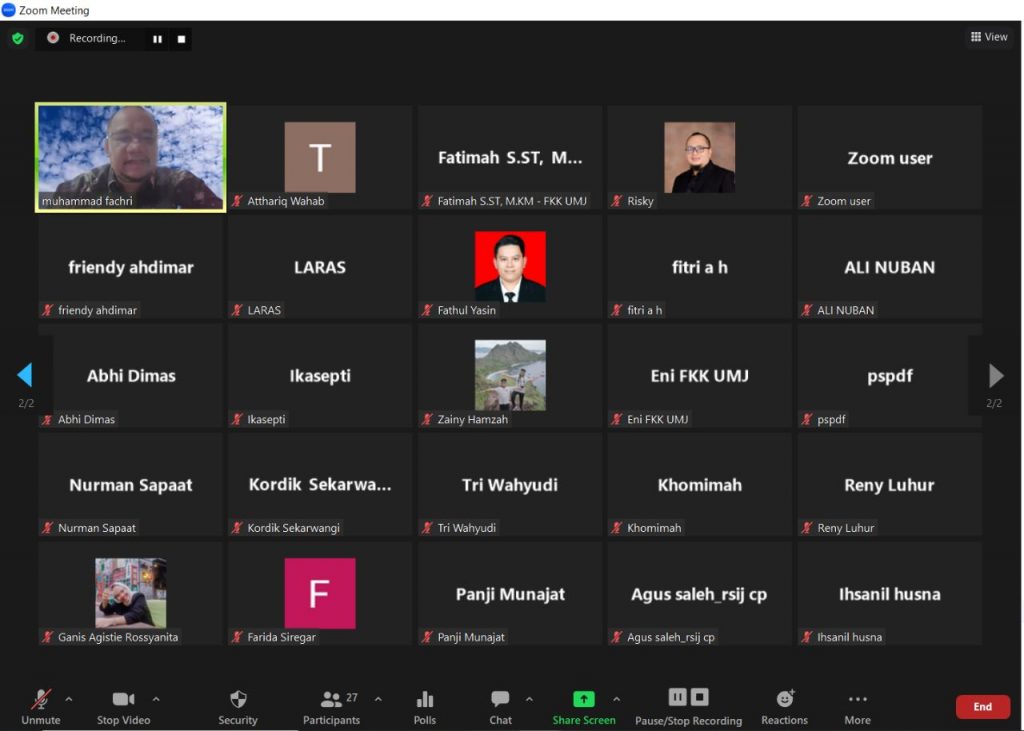Select the Nurman Sapaat tile

point(131,485)
